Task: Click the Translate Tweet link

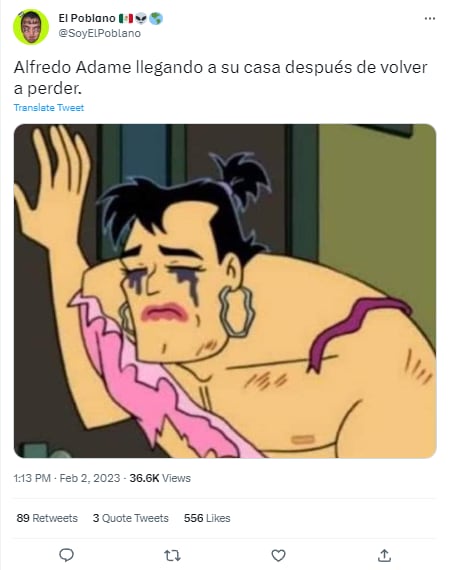Action: pos(49,108)
